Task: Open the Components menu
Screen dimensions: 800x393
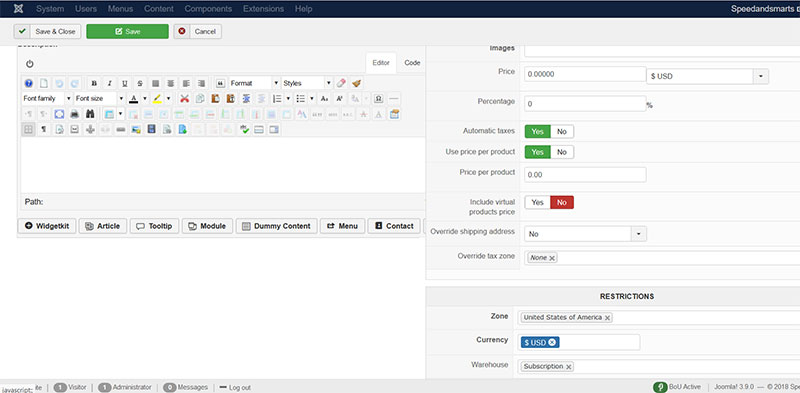Action: click(x=208, y=9)
